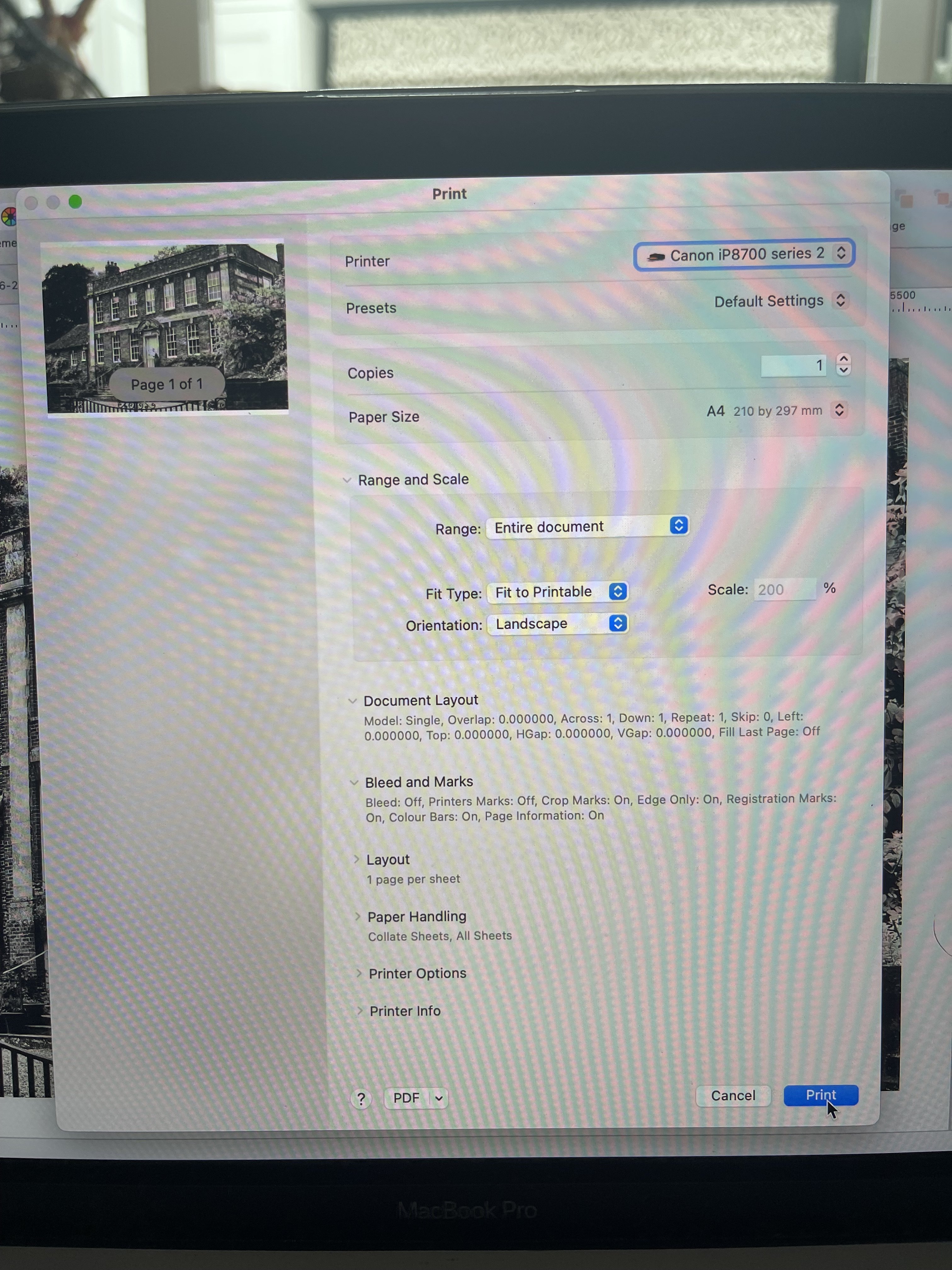Increase copies with stepper up arrow

[843, 358]
